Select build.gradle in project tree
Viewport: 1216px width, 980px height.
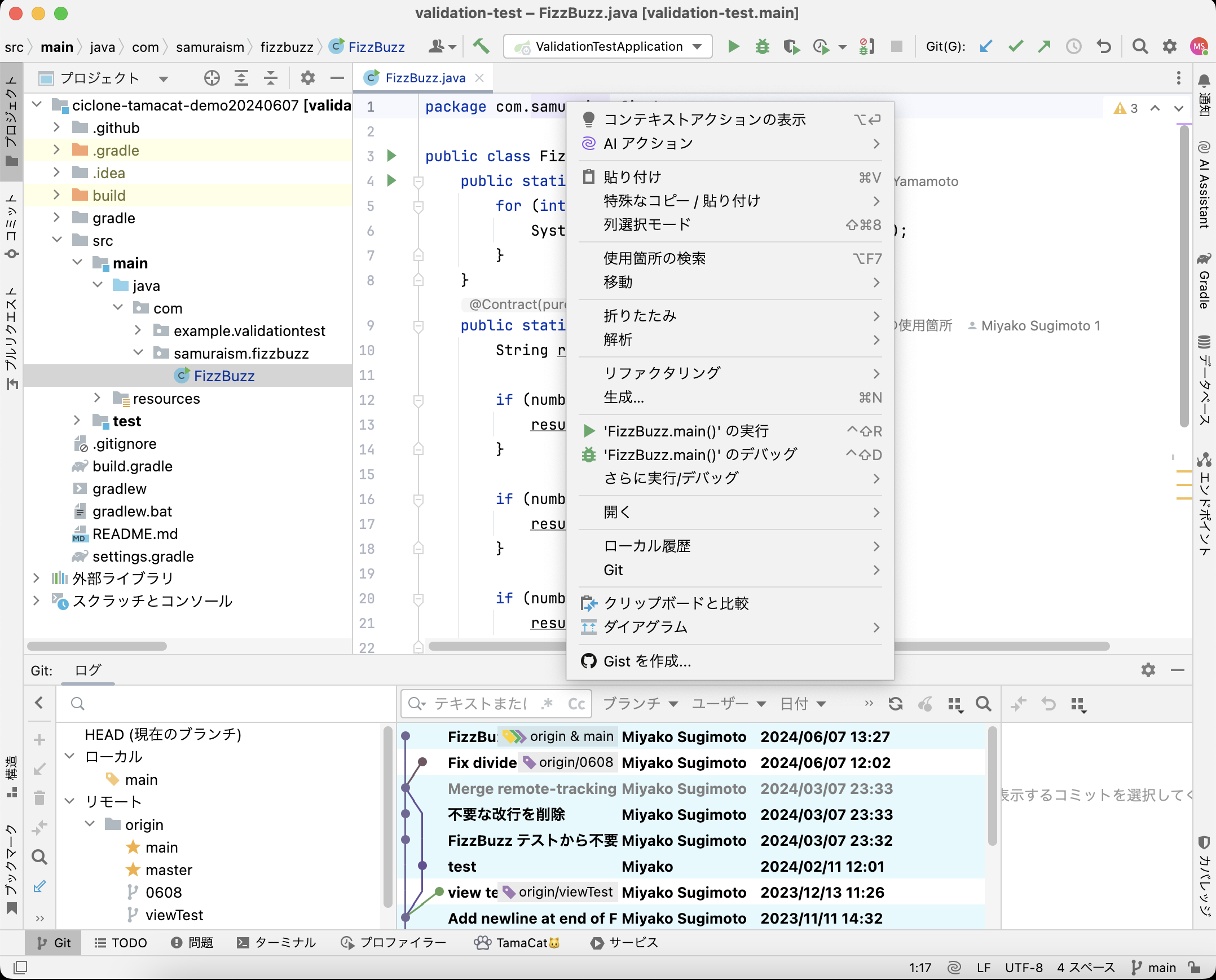click(132, 466)
